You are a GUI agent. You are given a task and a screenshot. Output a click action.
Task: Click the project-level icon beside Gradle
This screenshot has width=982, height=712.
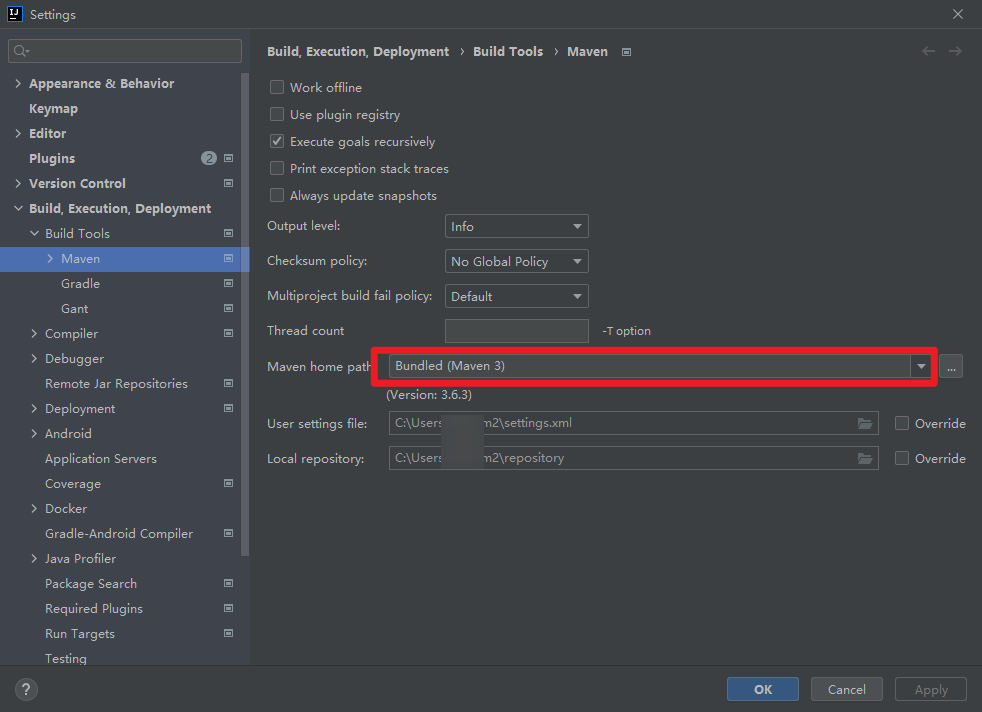click(229, 284)
